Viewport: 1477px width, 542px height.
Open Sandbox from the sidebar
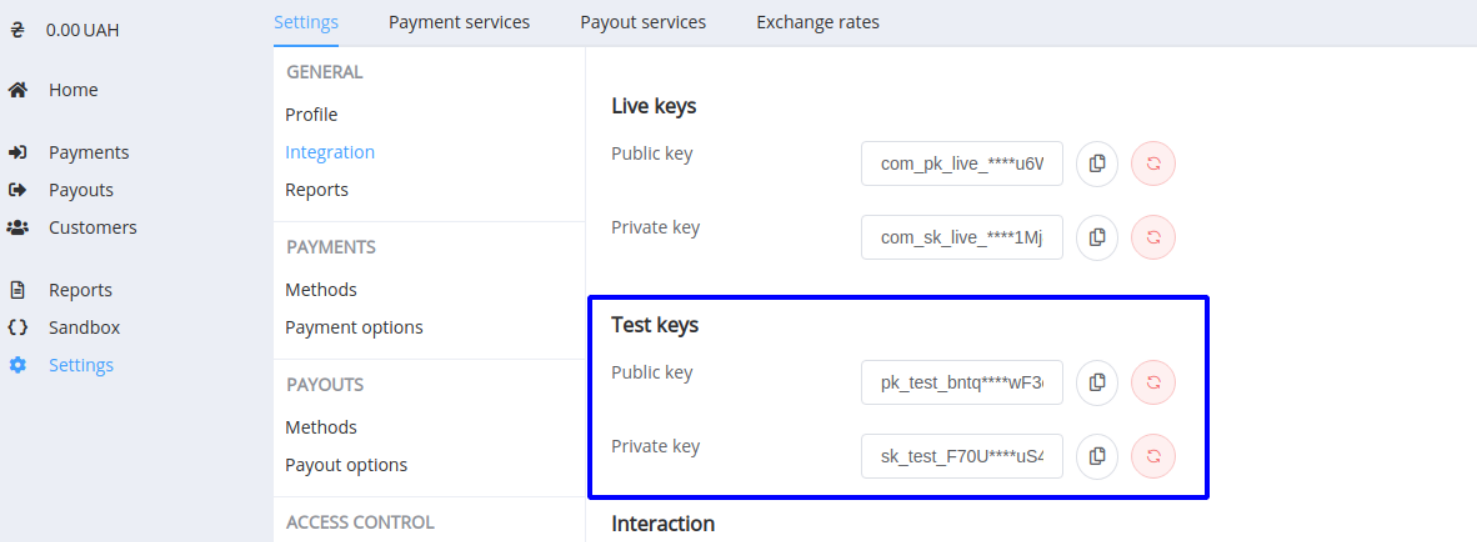84,327
